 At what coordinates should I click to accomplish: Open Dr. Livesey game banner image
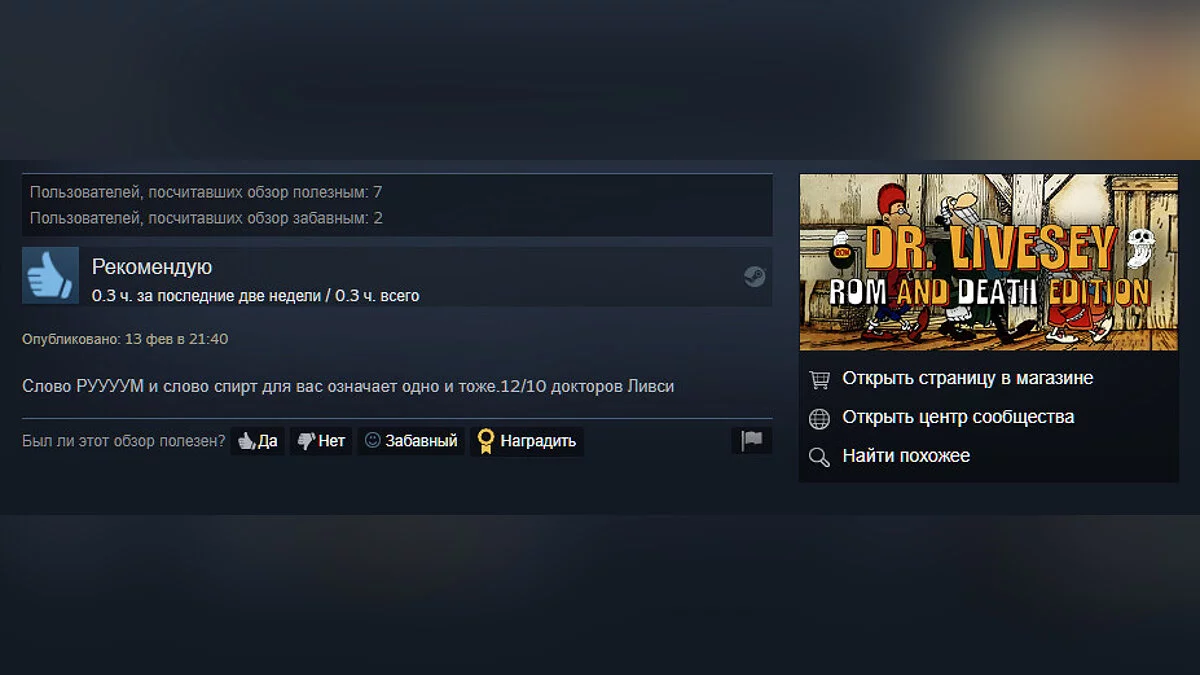[x=988, y=262]
